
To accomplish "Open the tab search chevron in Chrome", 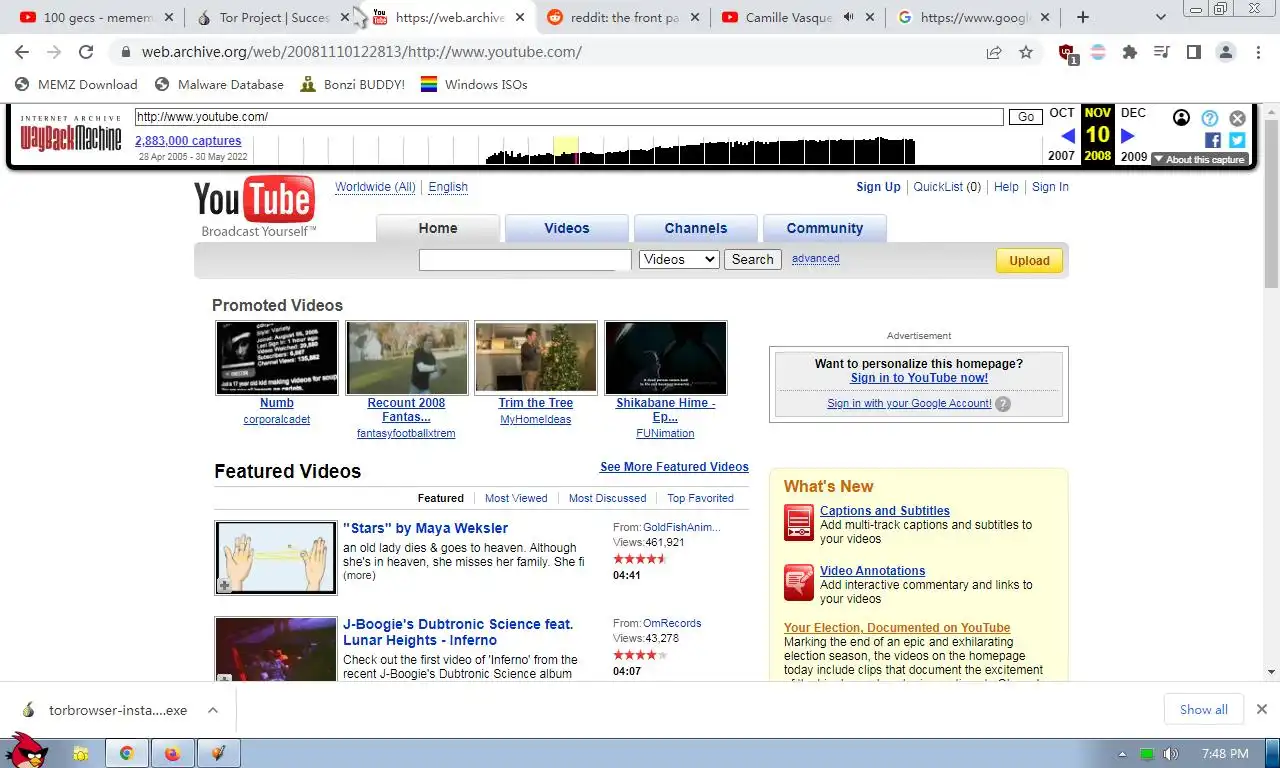I will pyautogui.click(x=1161, y=17).
